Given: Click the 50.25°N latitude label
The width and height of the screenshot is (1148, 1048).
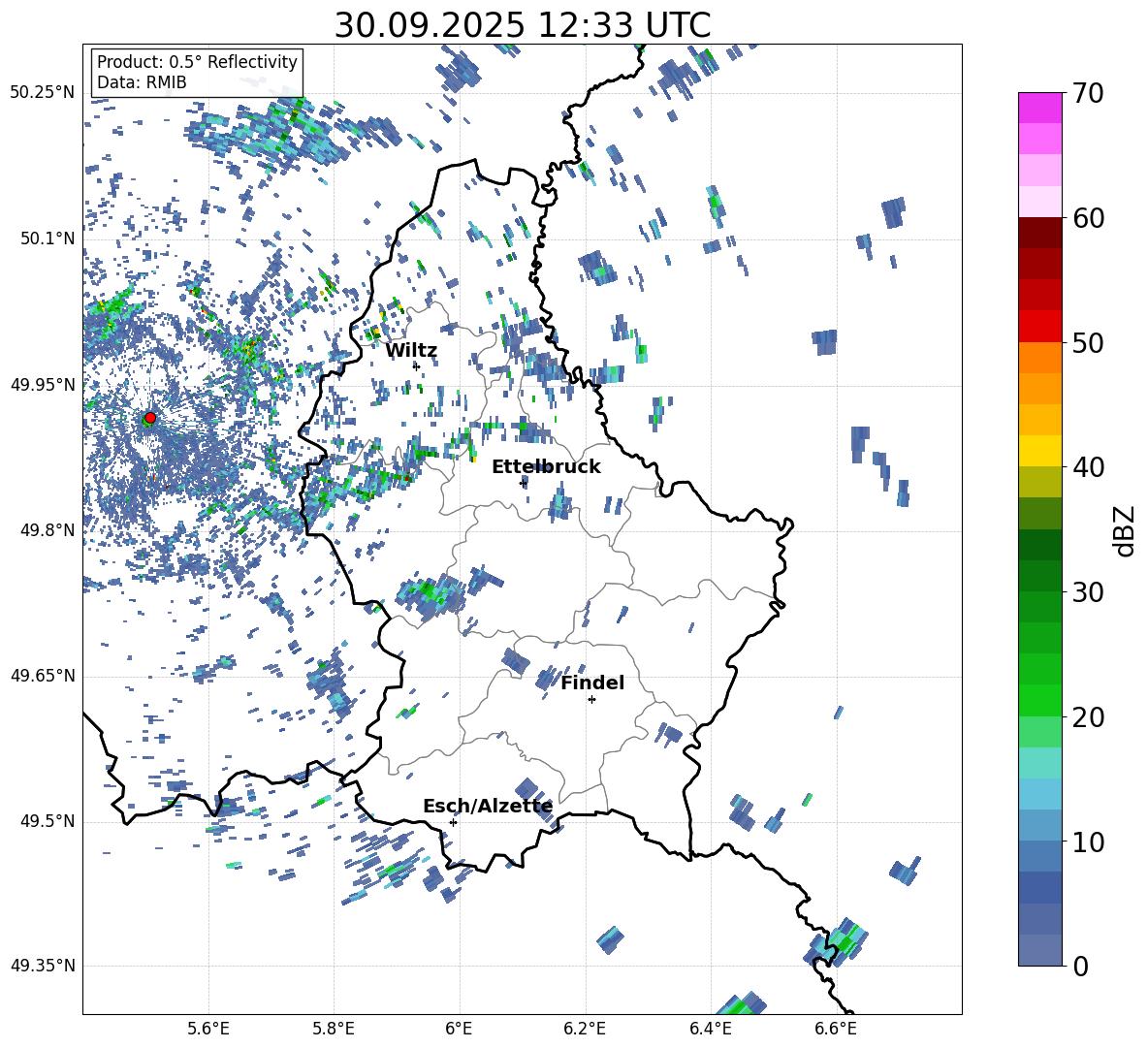Looking at the screenshot, I should [43, 93].
